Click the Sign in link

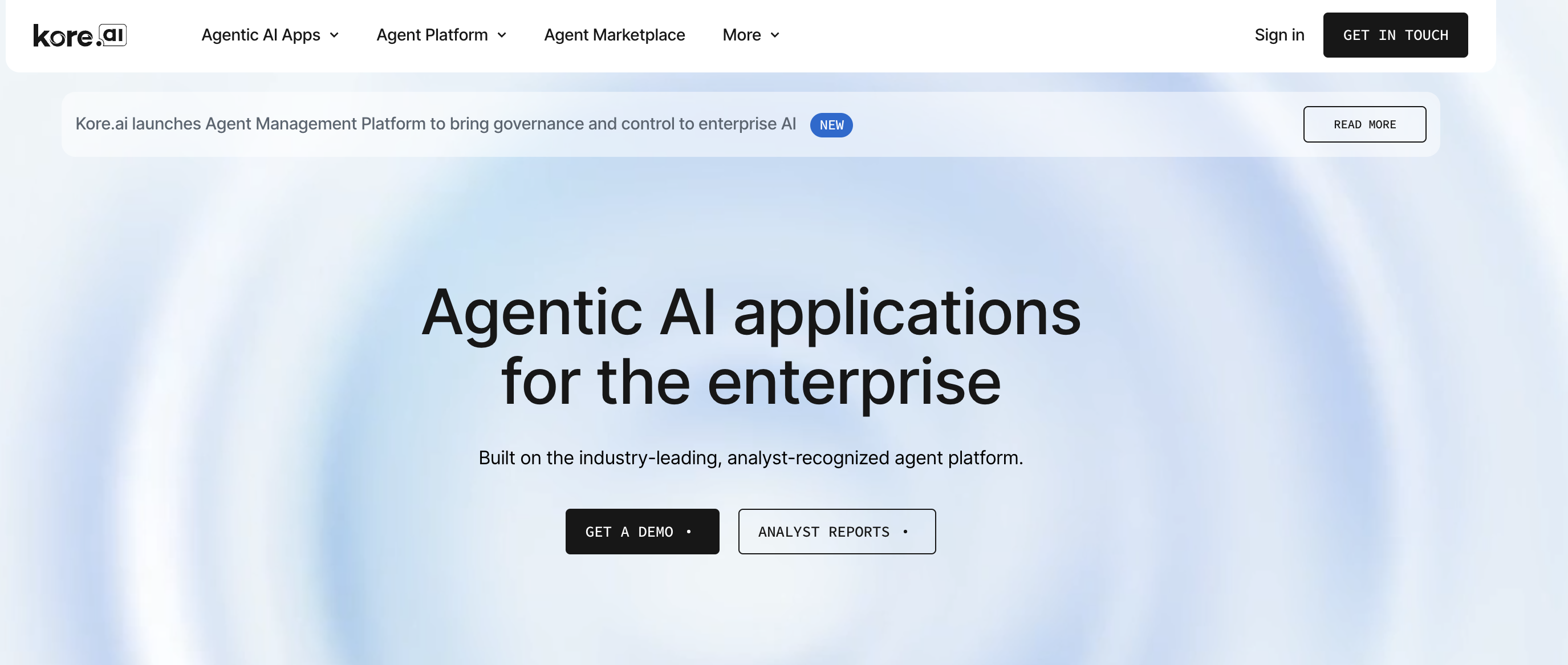pyautogui.click(x=1279, y=35)
